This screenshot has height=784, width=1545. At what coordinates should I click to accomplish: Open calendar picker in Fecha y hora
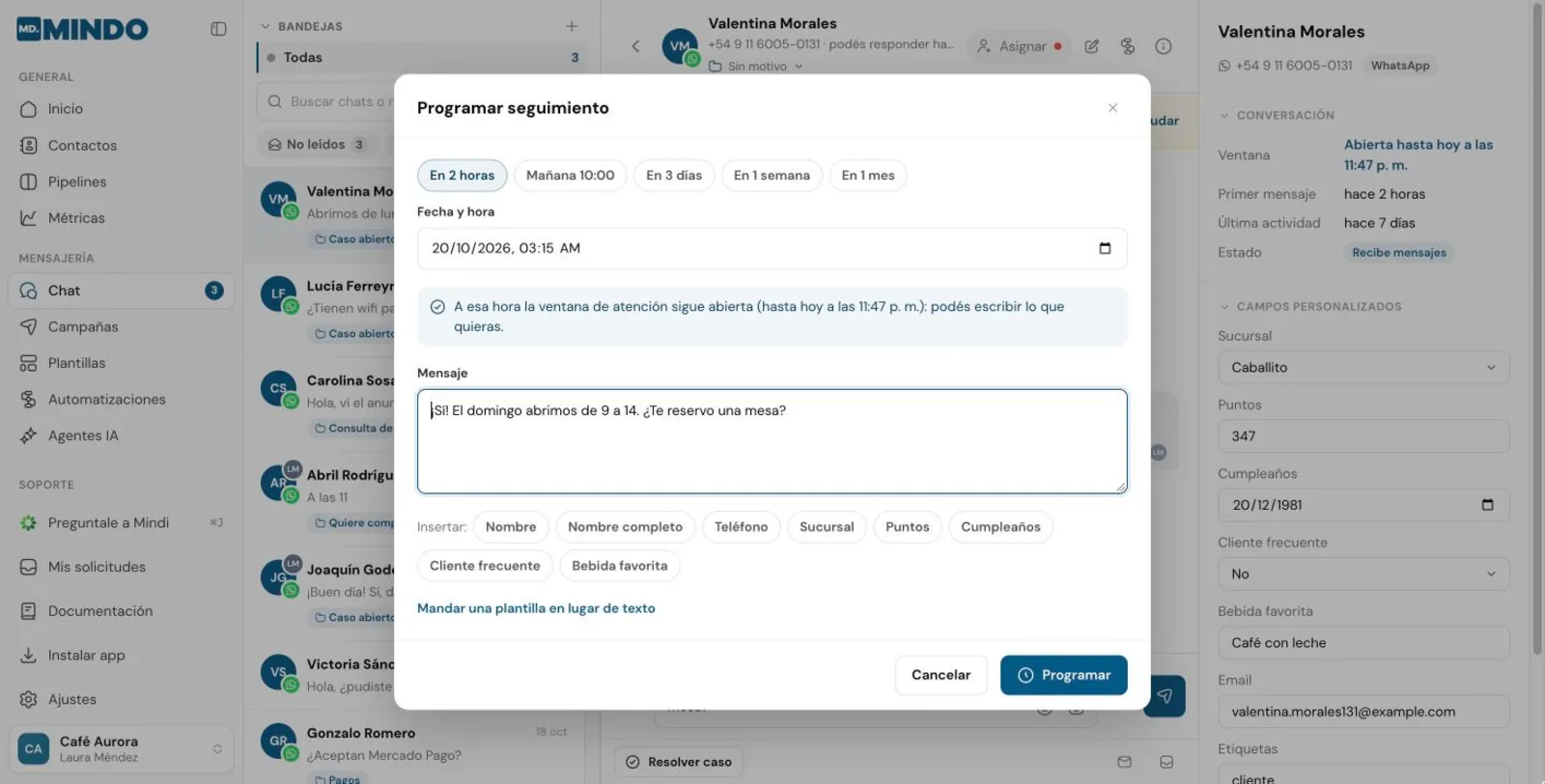(1105, 248)
